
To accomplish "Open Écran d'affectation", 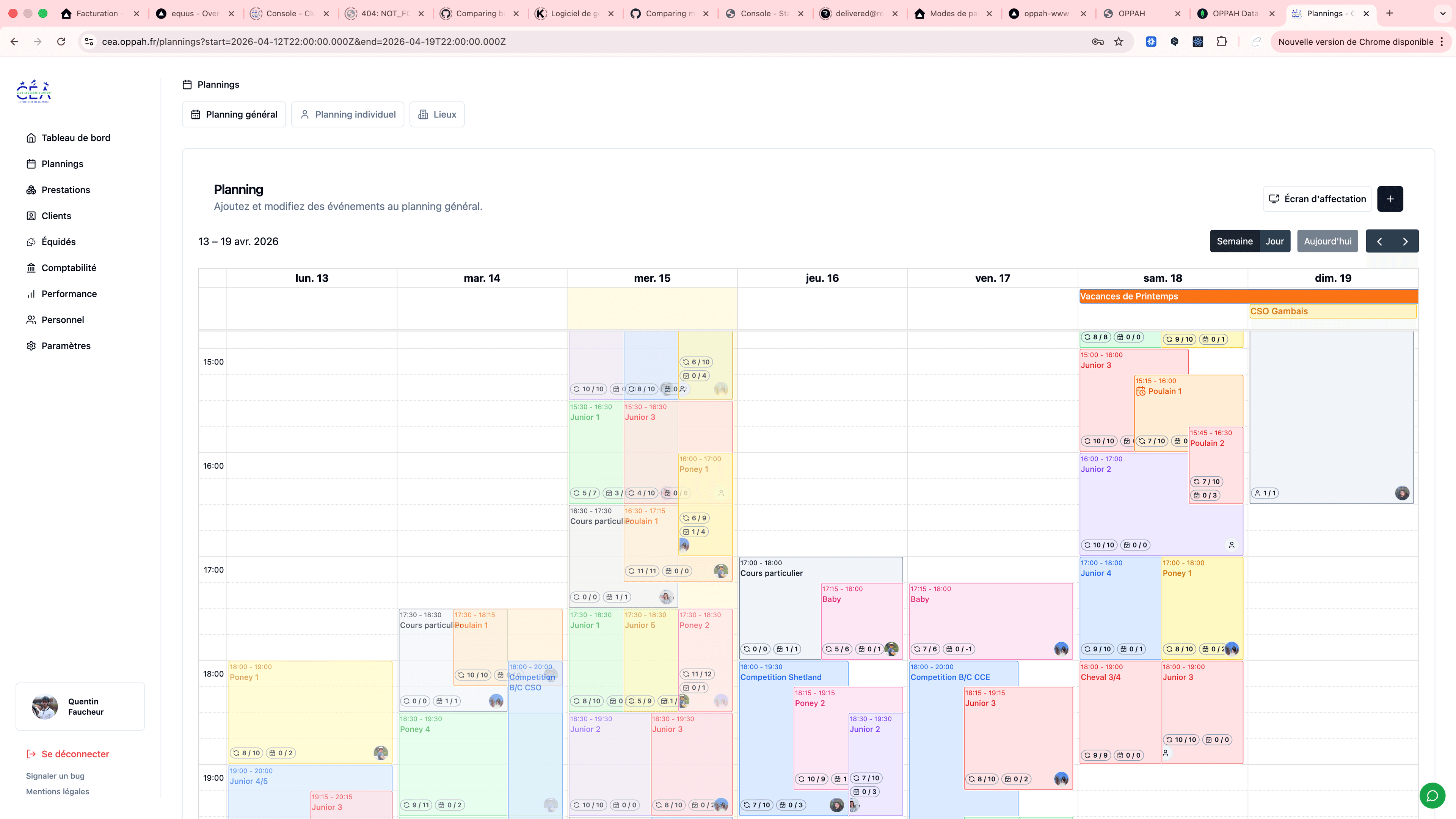I will [1317, 199].
